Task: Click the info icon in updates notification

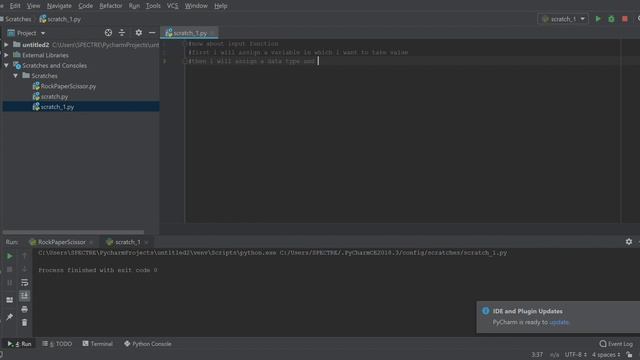Action: coord(485,311)
